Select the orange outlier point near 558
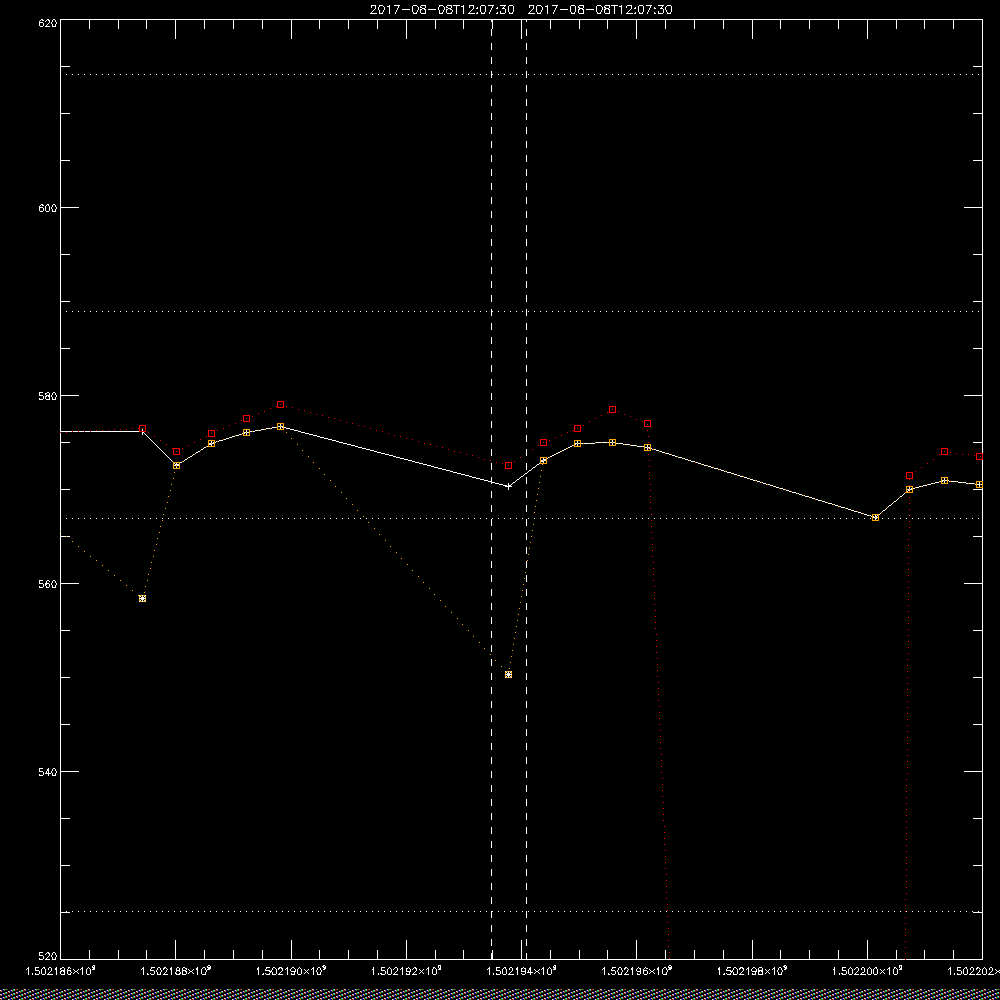The image size is (1000, 1000). click(142, 598)
